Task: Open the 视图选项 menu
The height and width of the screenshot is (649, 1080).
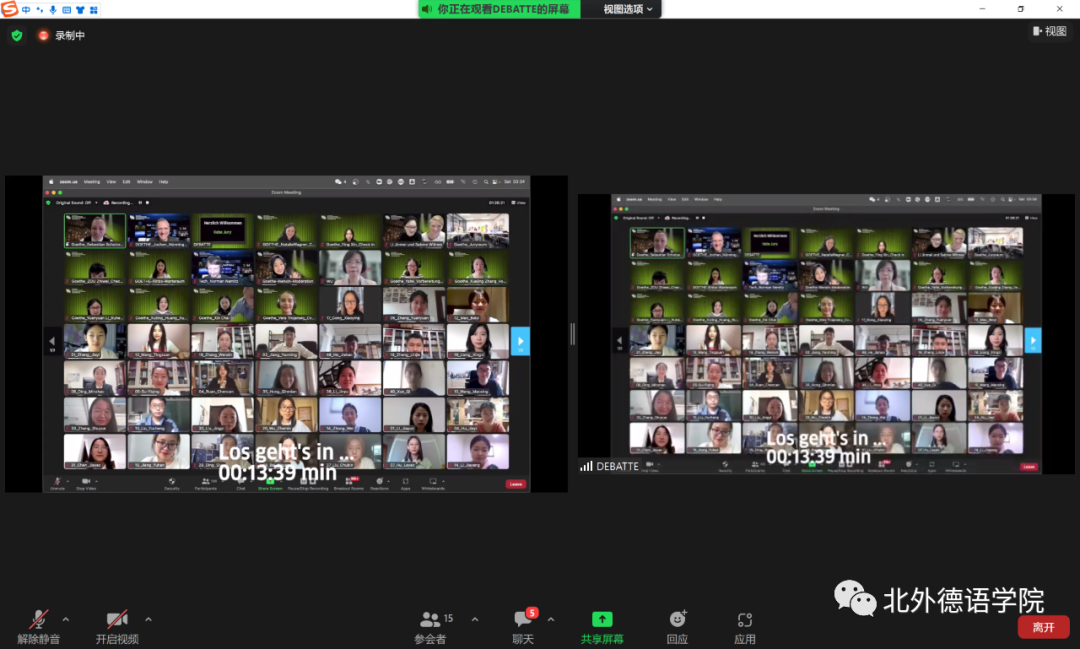Action: pyautogui.click(x=627, y=9)
